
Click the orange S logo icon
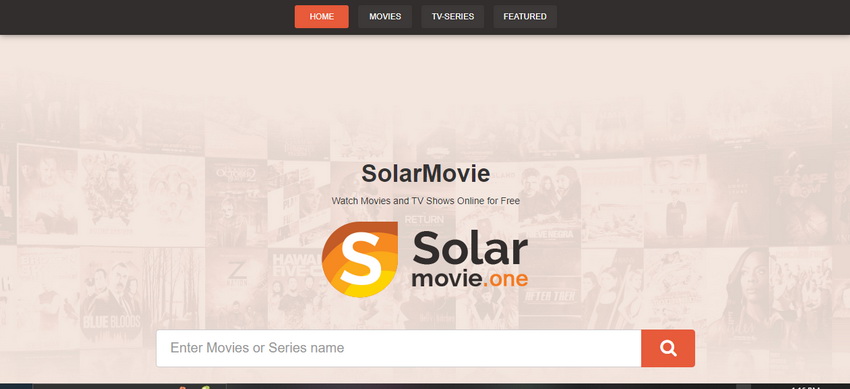tap(359, 259)
